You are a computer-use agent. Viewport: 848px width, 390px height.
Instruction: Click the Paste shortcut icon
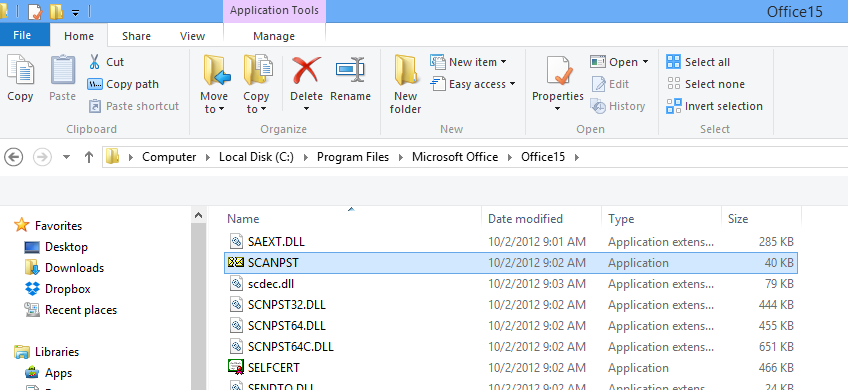95,106
